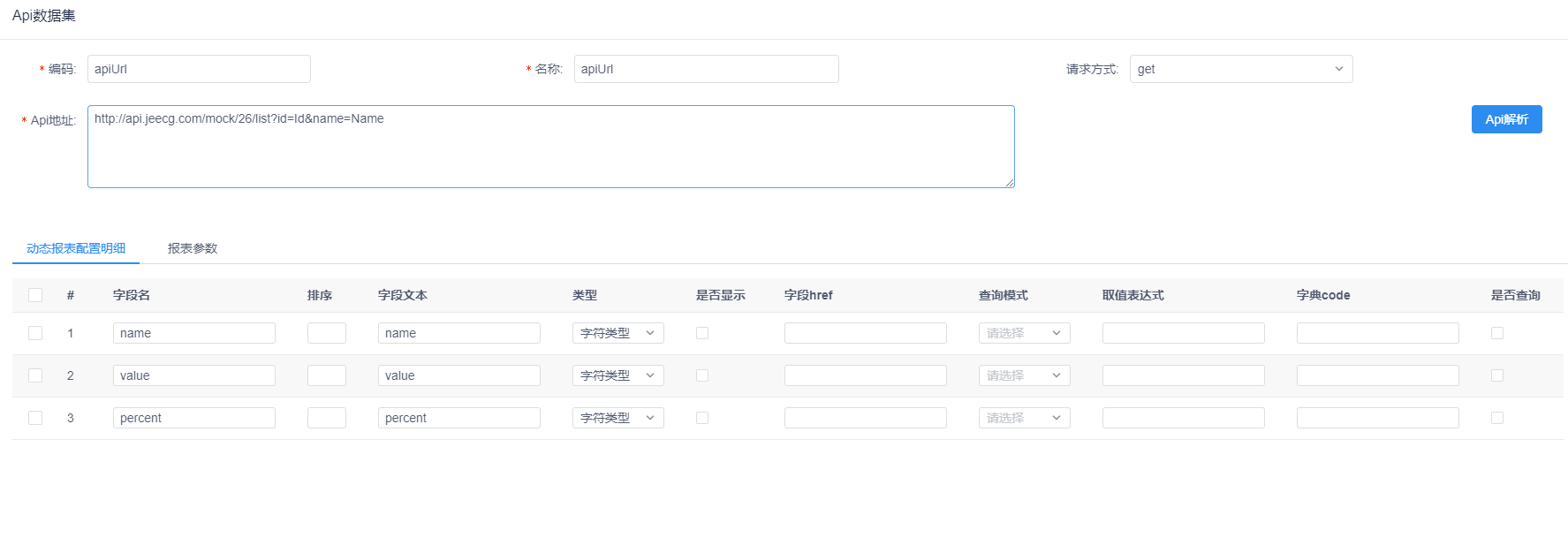Open 类型 dropdown in value row
The width and height of the screenshot is (1568, 553).
pos(618,375)
